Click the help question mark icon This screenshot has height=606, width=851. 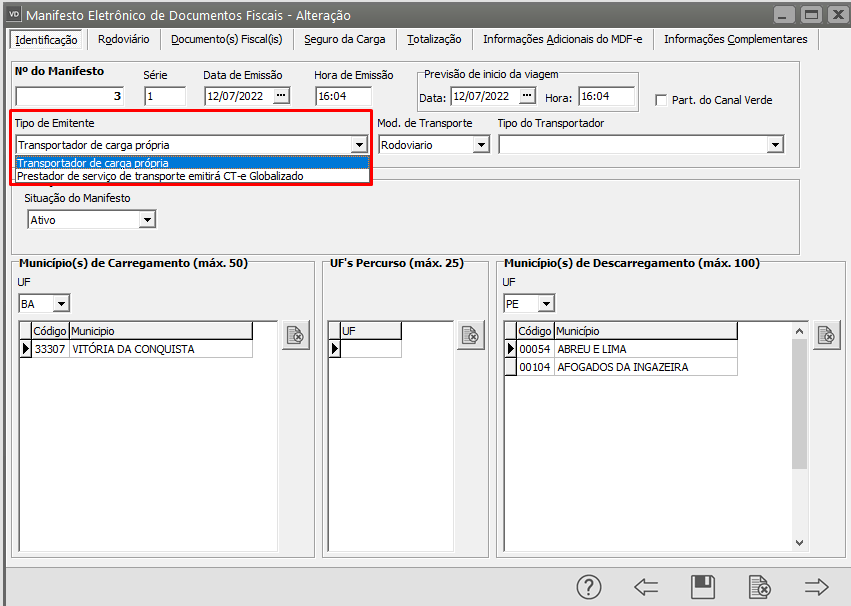pyautogui.click(x=589, y=587)
